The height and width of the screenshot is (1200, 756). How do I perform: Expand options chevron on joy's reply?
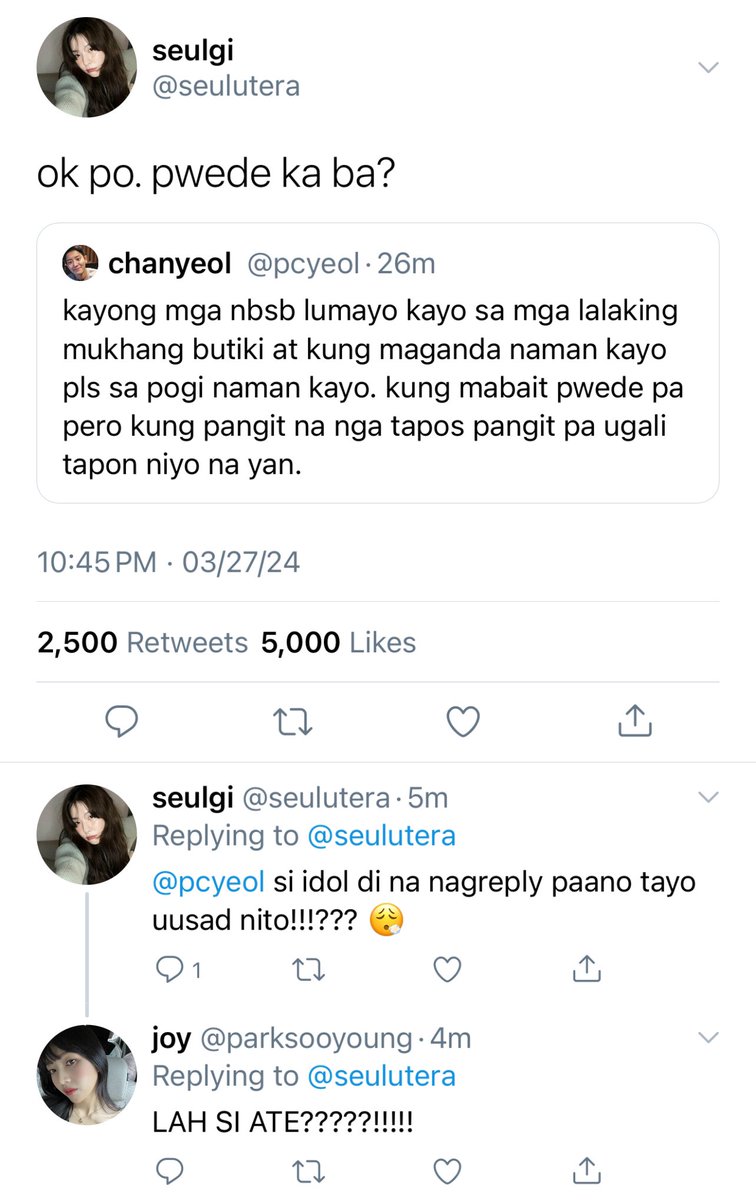[708, 1038]
